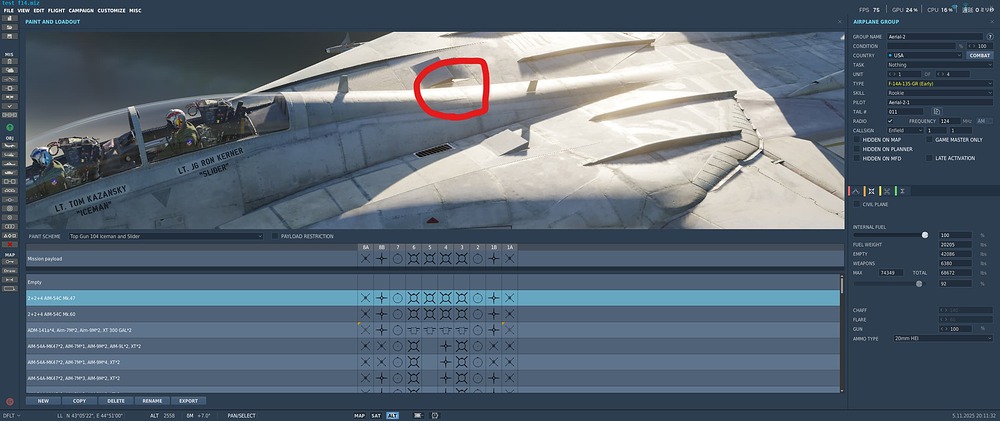Close the Airplane Group panel

pyautogui.click(x=992, y=22)
